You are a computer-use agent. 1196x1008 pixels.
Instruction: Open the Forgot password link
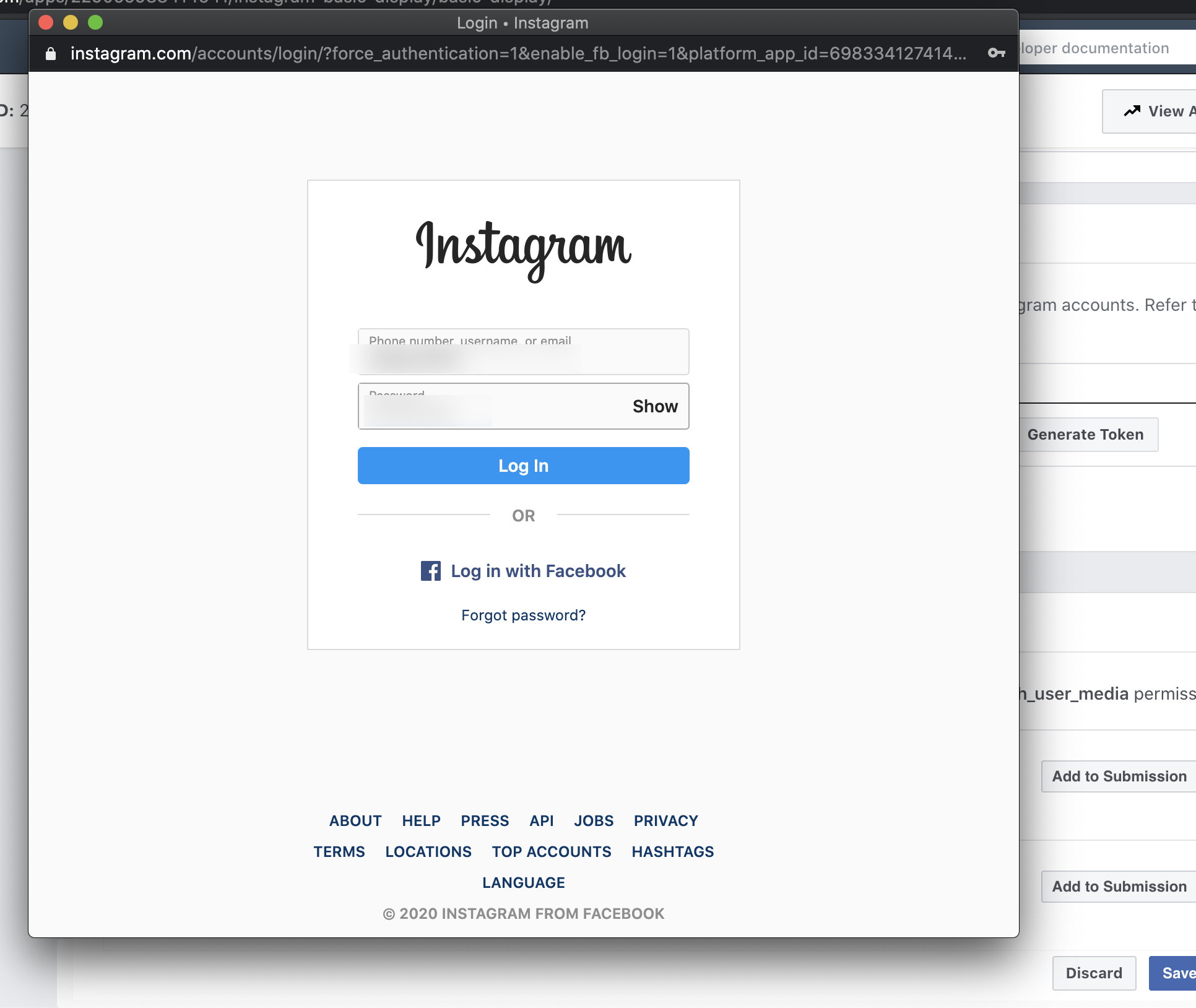click(x=523, y=615)
